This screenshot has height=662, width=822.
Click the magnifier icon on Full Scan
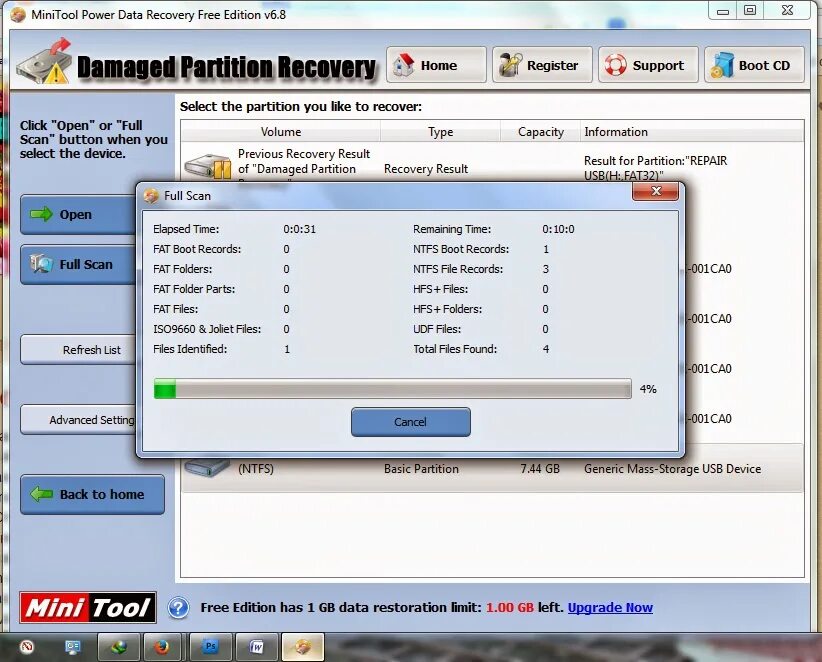(x=41, y=263)
